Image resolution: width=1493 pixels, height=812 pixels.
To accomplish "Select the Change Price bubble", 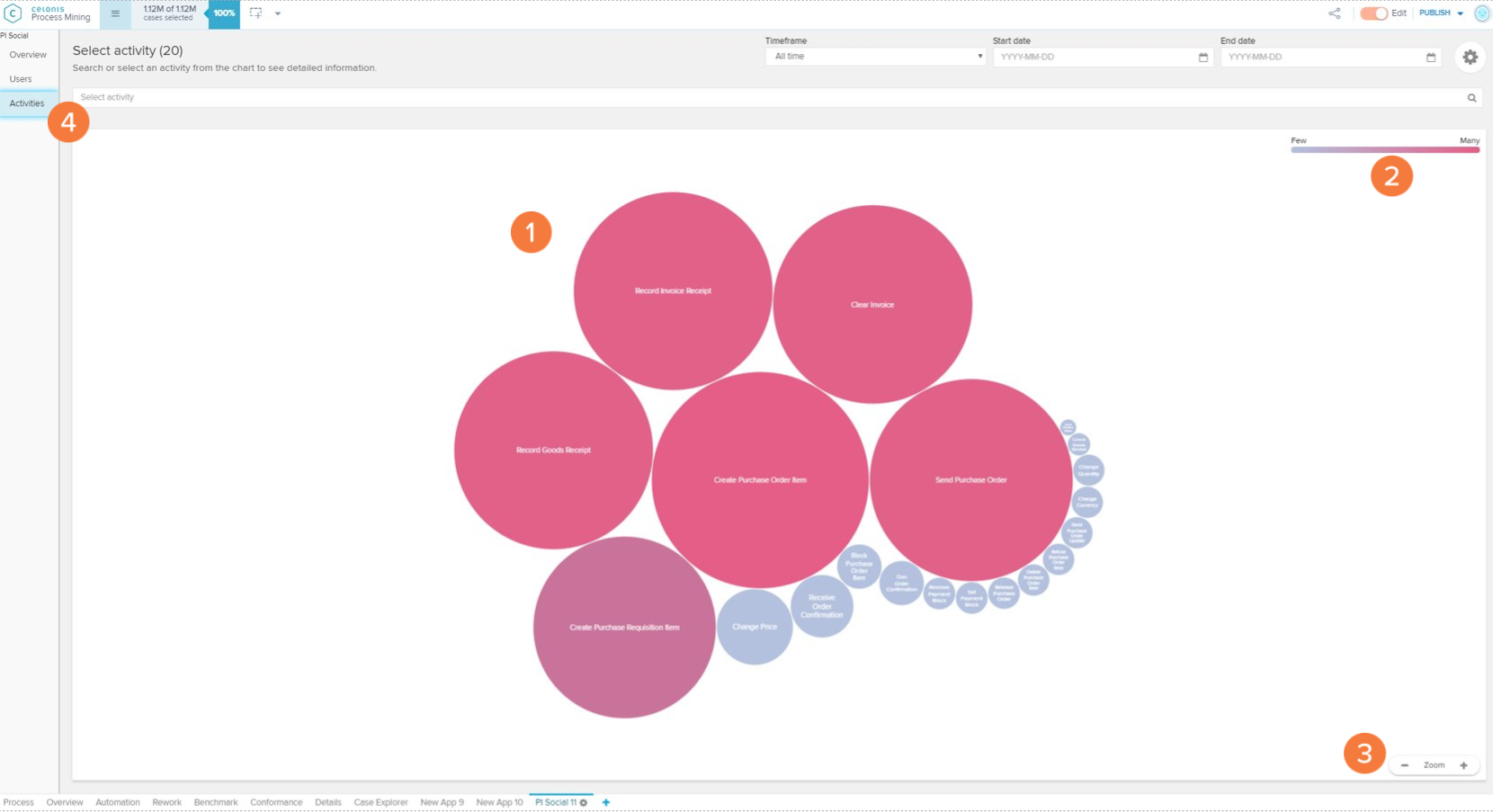I will tap(755, 627).
